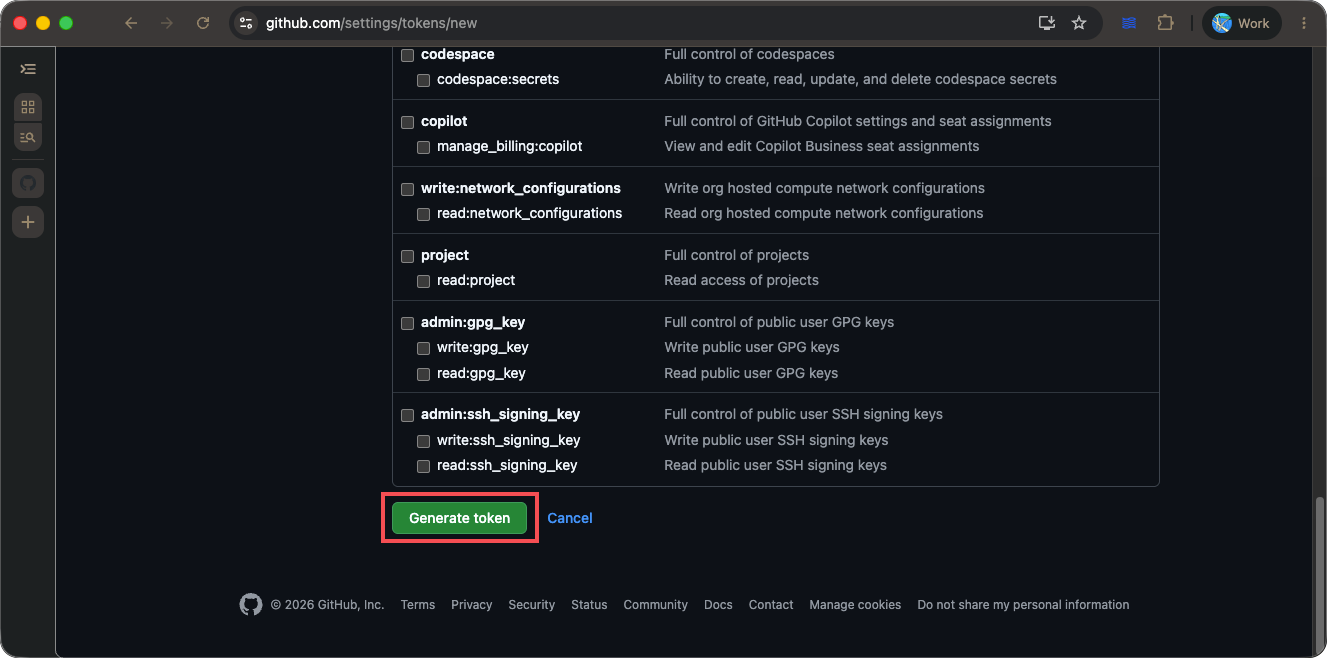This screenshot has width=1327, height=658.
Task: Enable the copilot scope checkbox
Action: pos(407,122)
